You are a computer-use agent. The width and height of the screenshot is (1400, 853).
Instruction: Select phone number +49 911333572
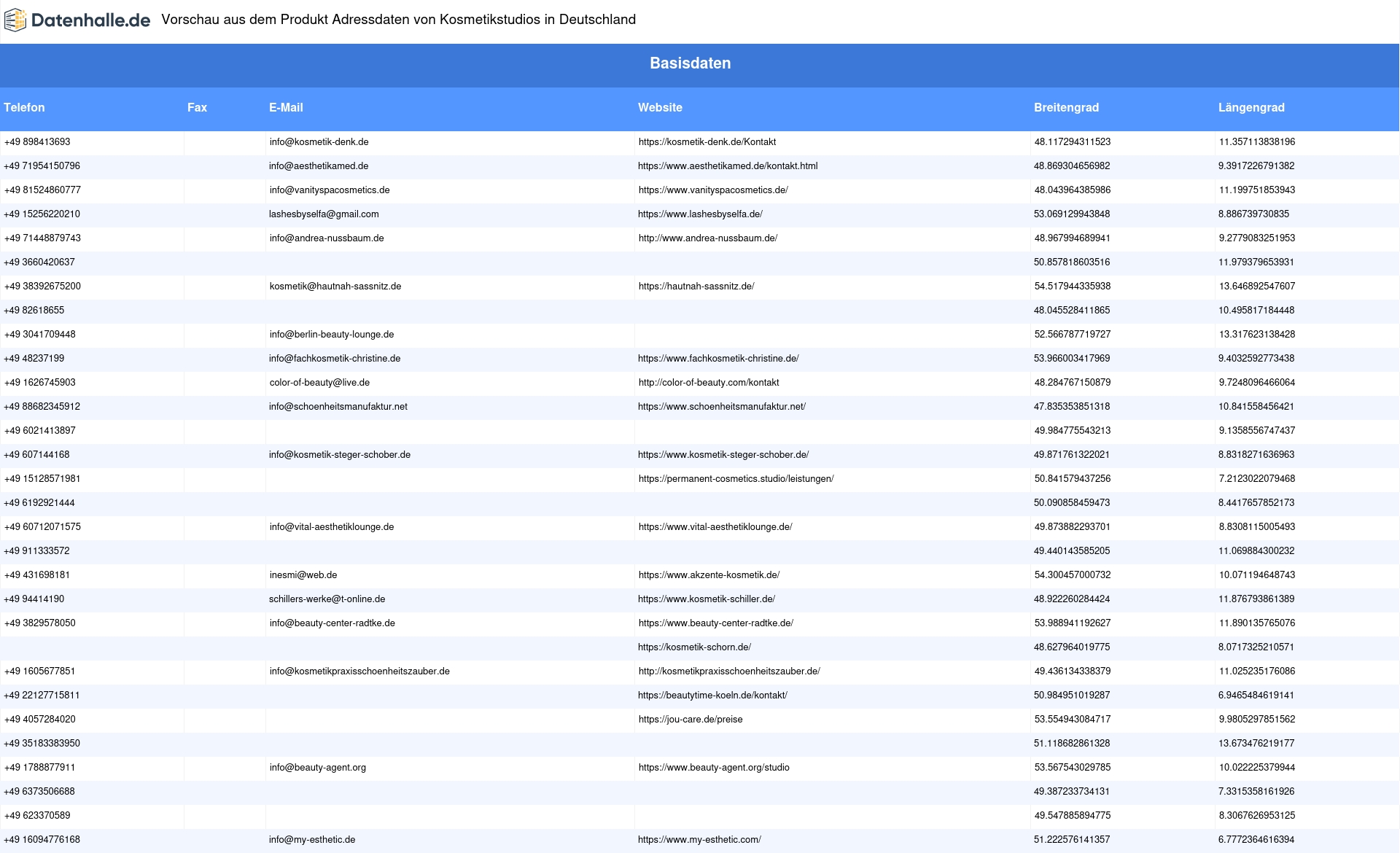[36, 551]
